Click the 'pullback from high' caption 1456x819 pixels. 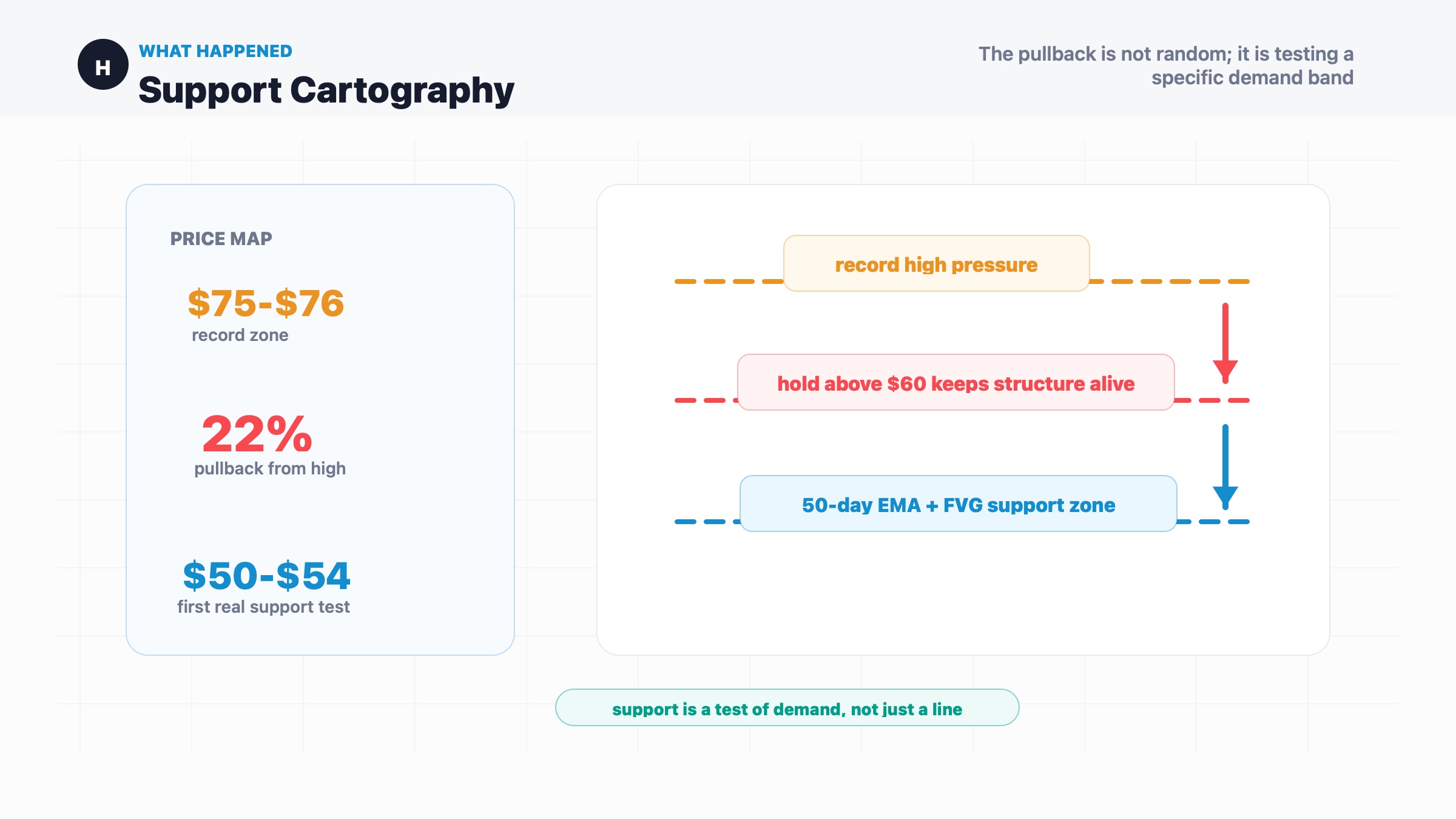270,468
